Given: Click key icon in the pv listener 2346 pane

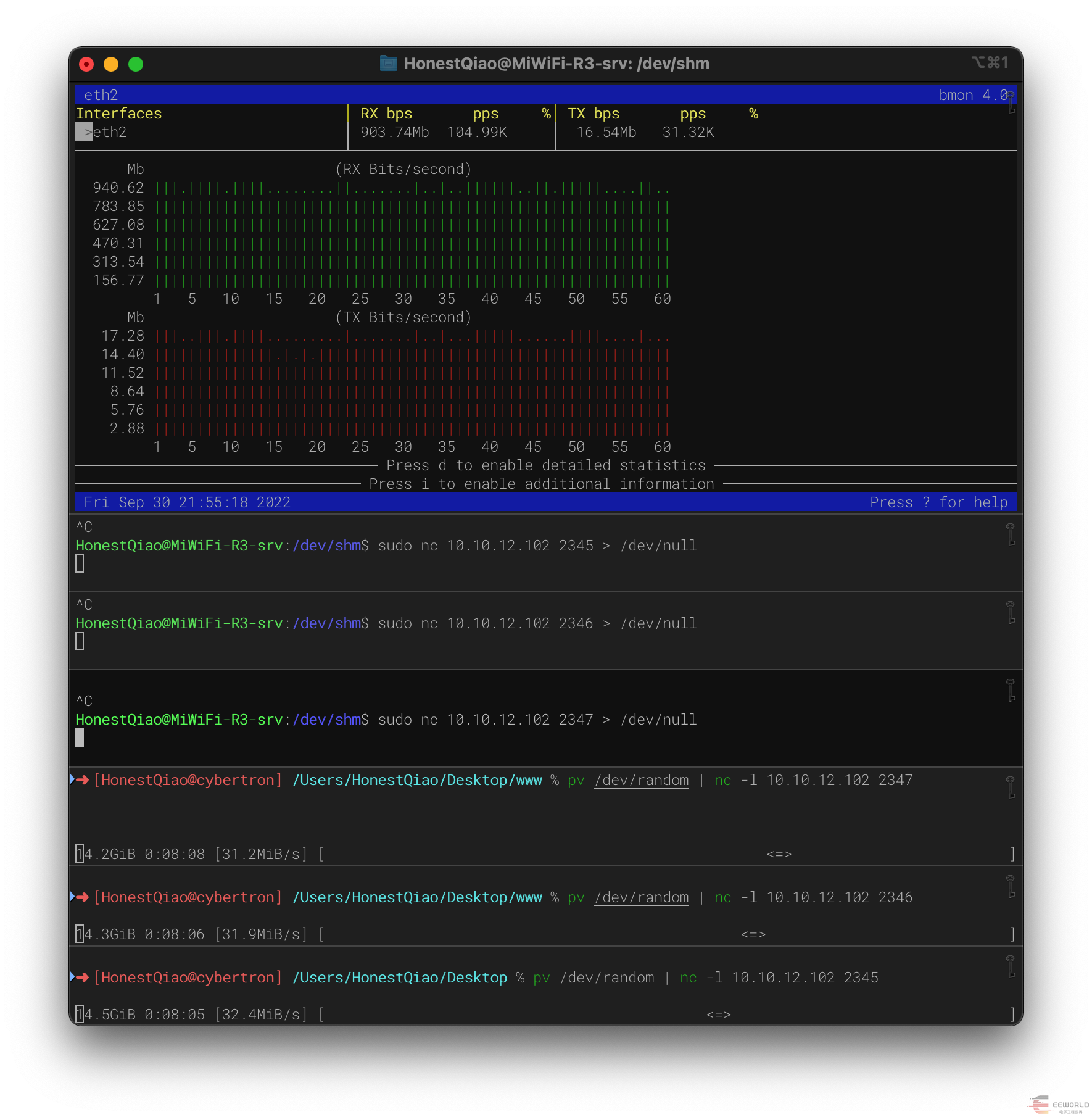Looking at the screenshot, I should pyautogui.click(x=1011, y=886).
